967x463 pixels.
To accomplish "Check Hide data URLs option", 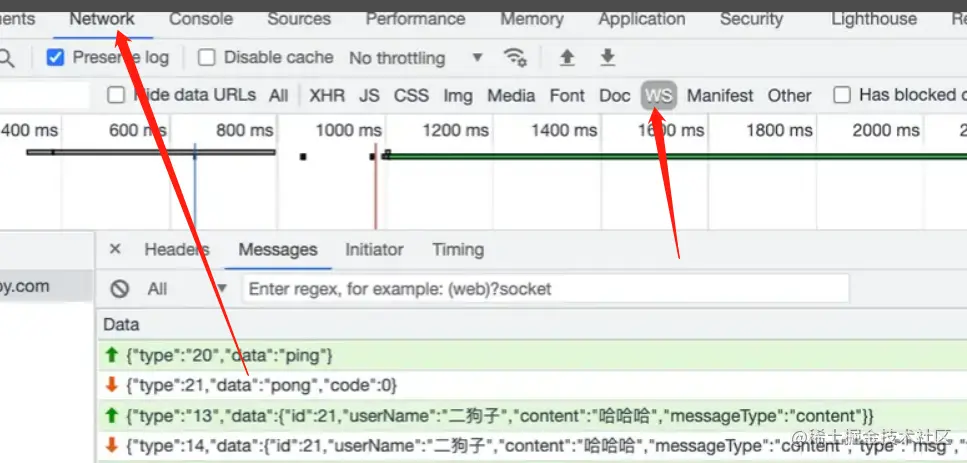I will 116,95.
